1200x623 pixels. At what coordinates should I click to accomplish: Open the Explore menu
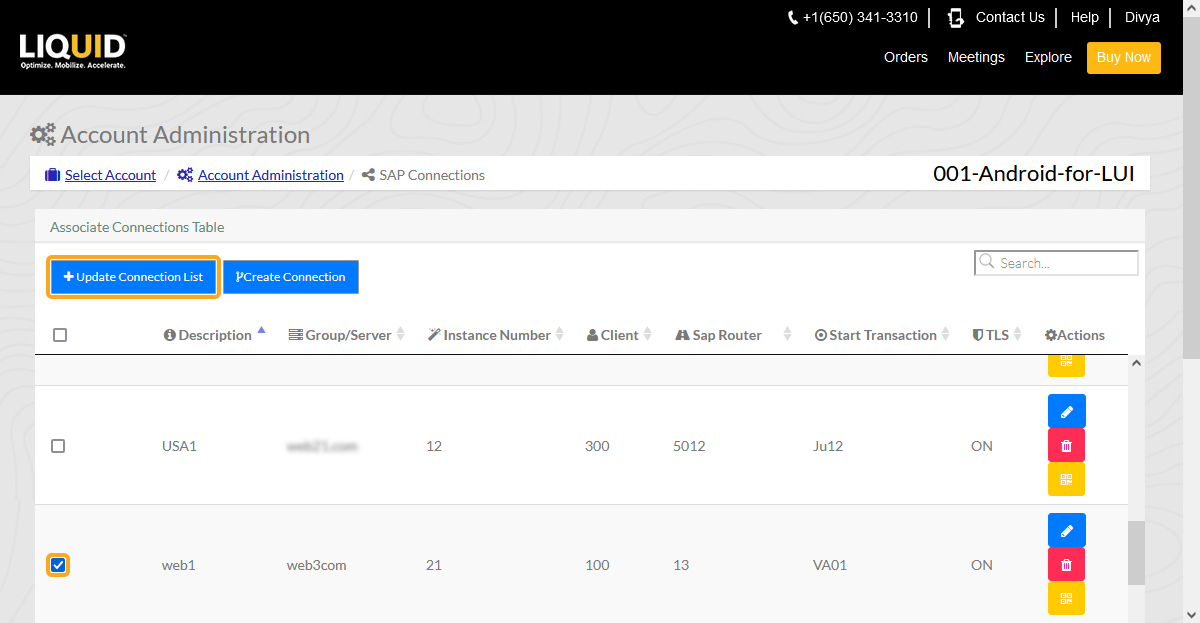coord(1048,57)
